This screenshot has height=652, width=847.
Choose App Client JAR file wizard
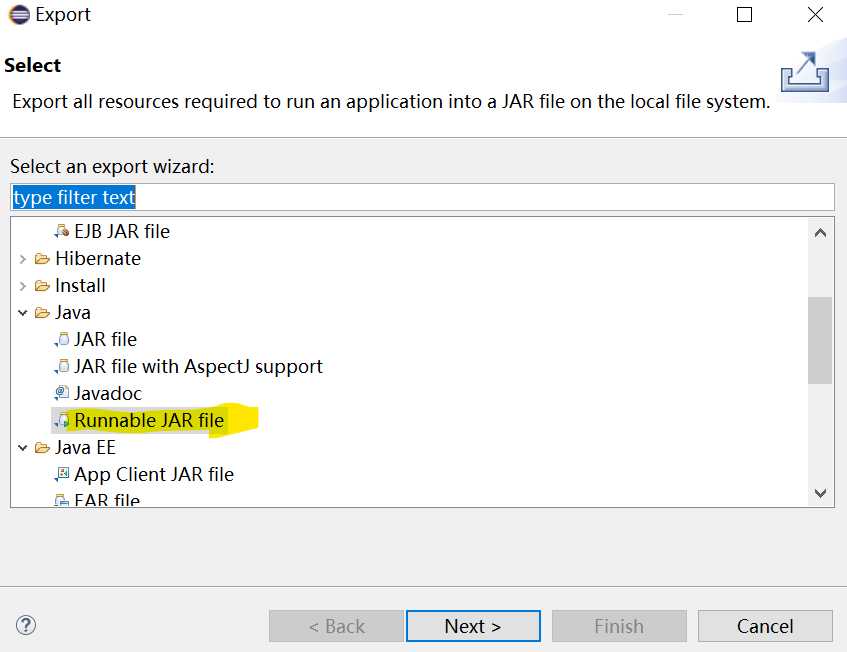point(154,474)
